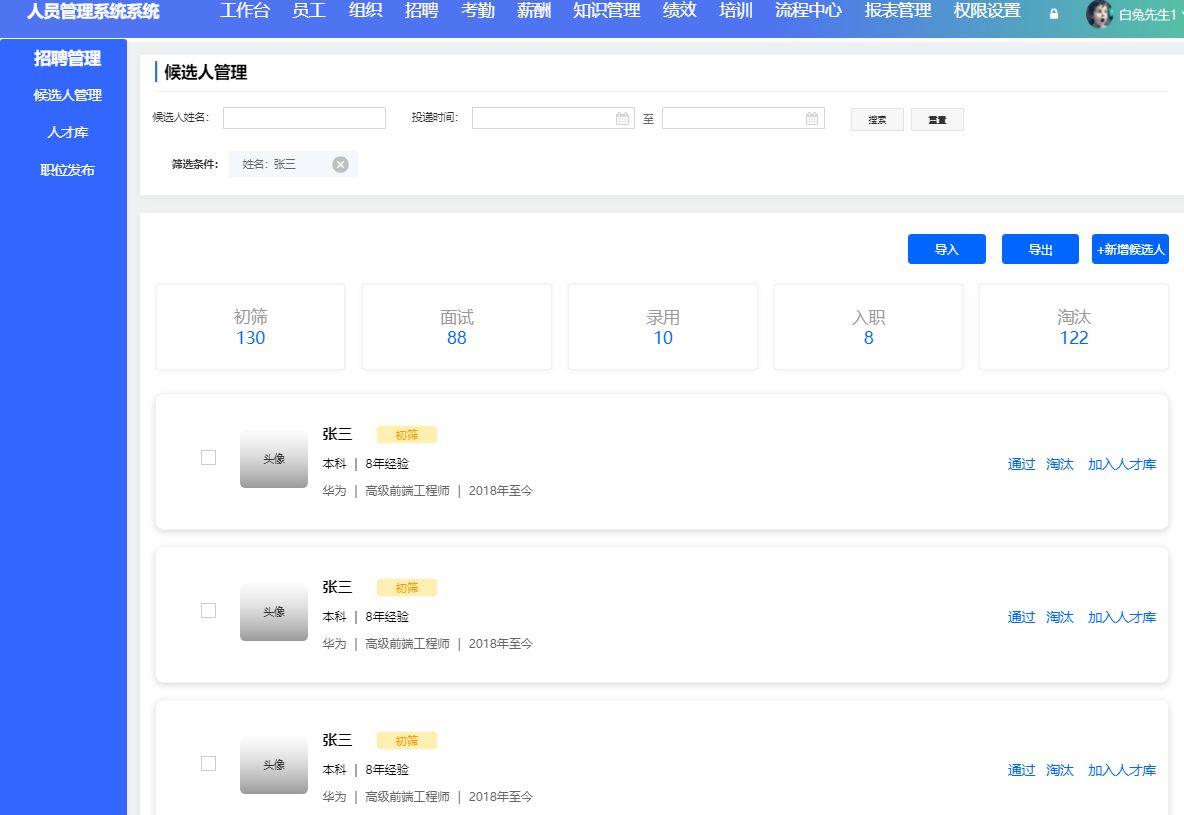The height and width of the screenshot is (815, 1184).
Task: Check the first 张三 candidate checkbox
Action: (208, 457)
